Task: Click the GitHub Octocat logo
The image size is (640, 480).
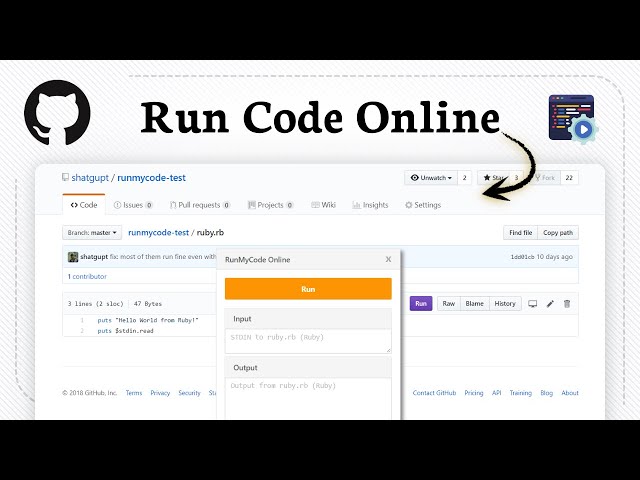Action: (57, 112)
